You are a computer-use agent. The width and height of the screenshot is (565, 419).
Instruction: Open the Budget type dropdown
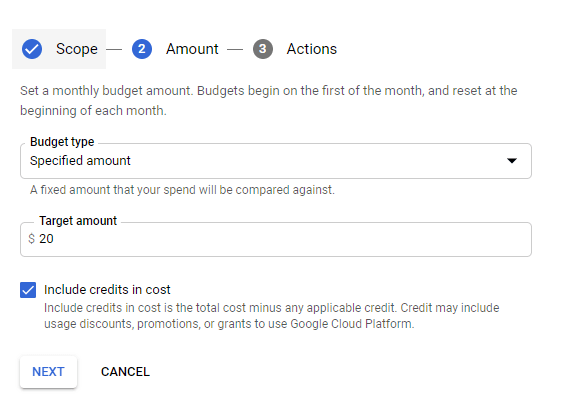point(276,161)
